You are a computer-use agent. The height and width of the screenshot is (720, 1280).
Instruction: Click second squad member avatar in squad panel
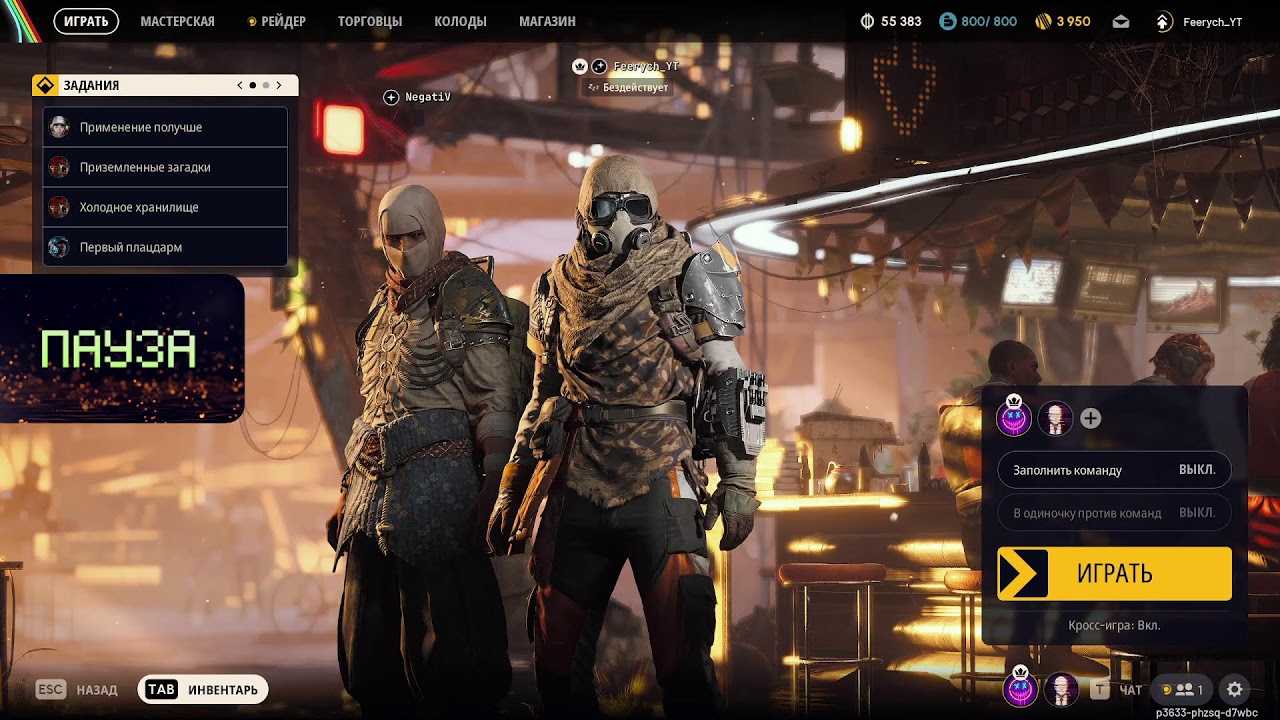(x=1055, y=419)
